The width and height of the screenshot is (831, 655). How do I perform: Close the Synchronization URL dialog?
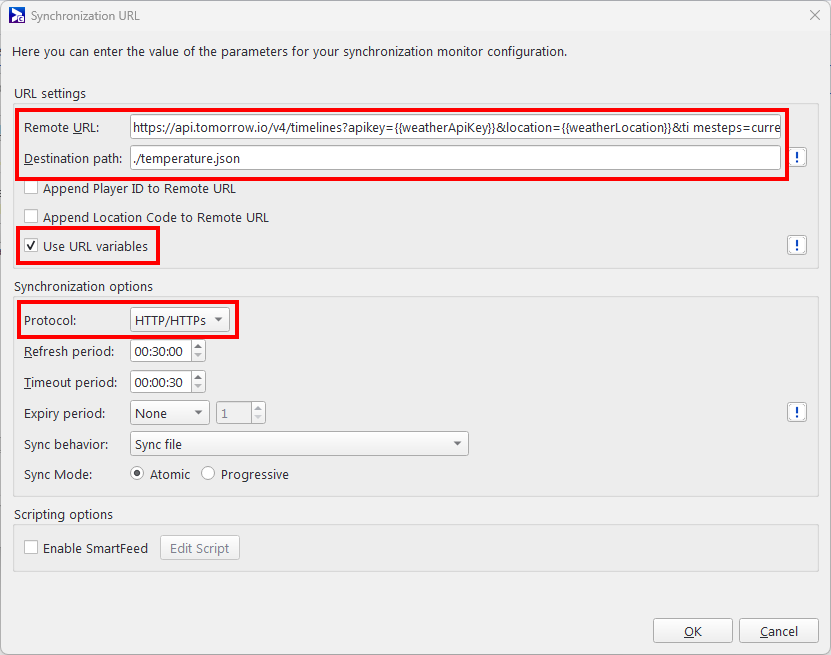pyautogui.click(x=813, y=16)
